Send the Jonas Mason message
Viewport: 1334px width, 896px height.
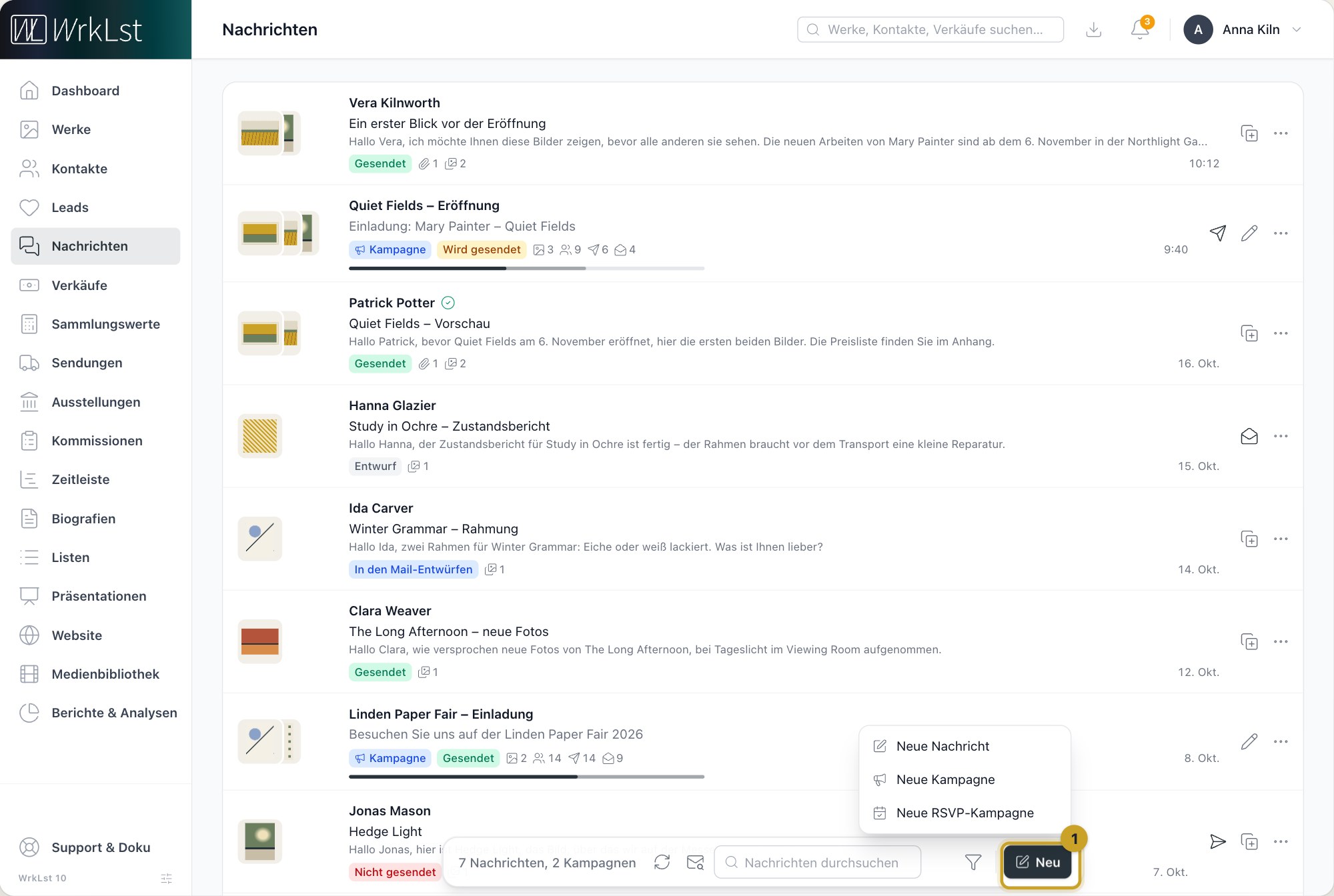click(x=1218, y=841)
